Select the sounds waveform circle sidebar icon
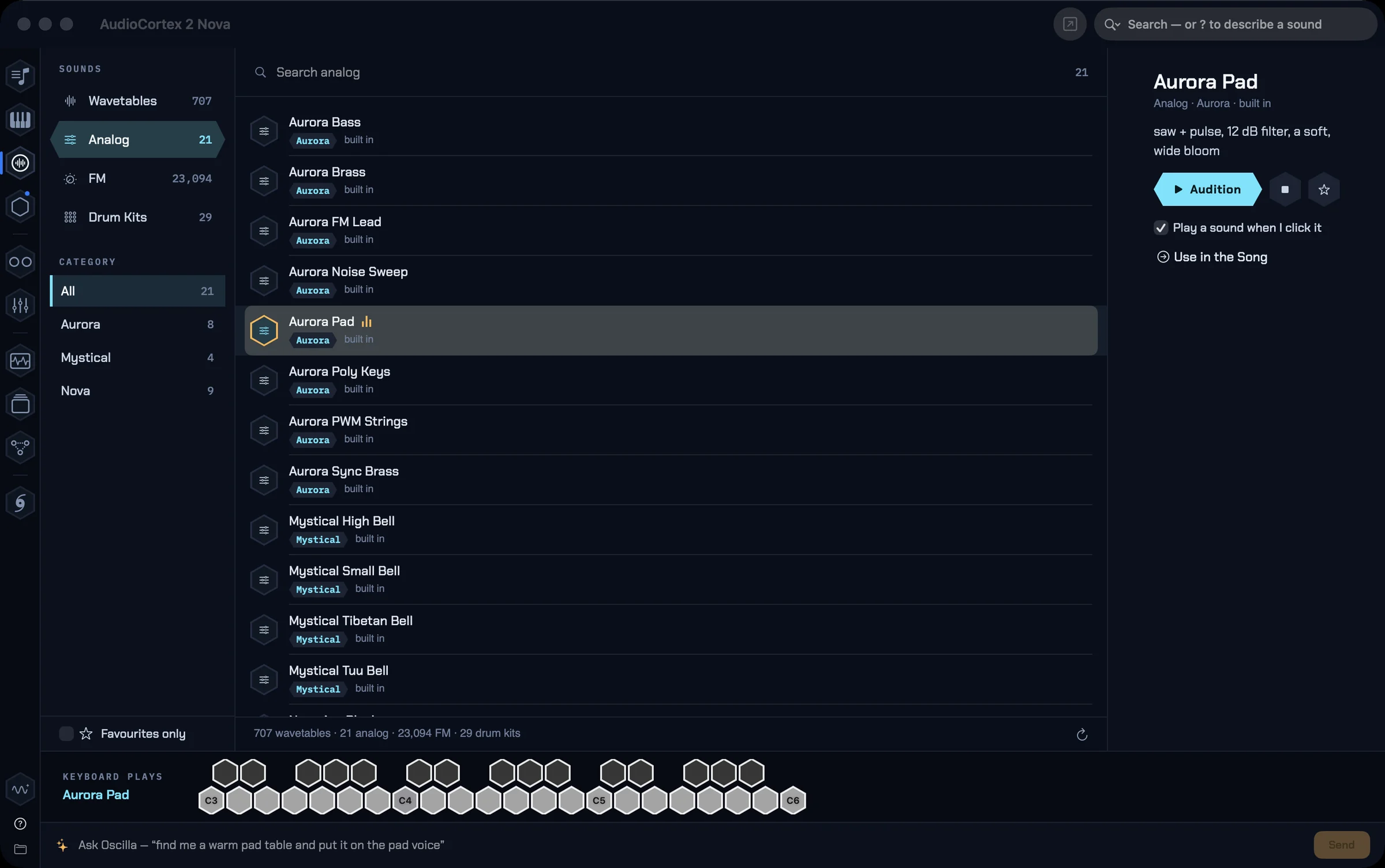The height and width of the screenshot is (868, 1385). (x=20, y=163)
